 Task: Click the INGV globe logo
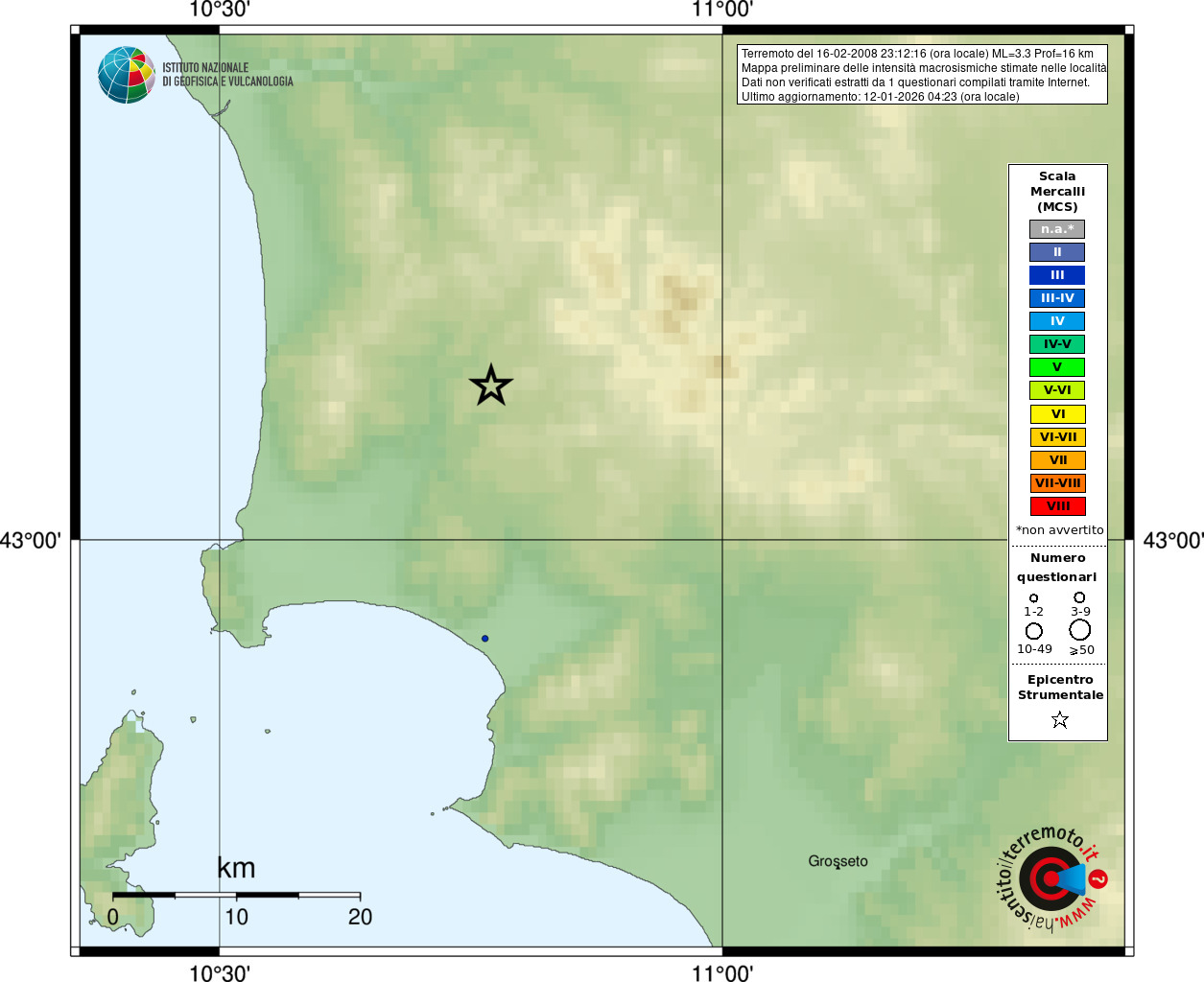(127, 75)
